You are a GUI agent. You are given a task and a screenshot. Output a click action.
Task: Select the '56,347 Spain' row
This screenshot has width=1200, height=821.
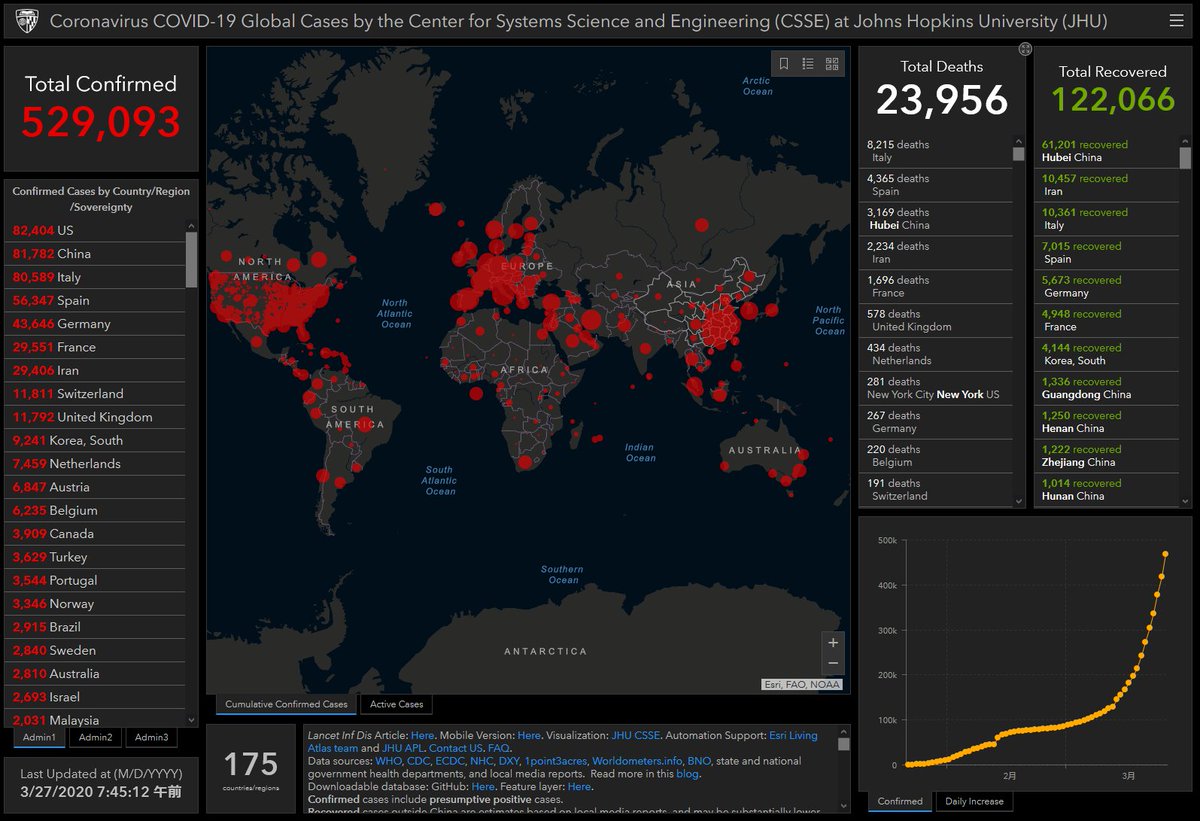pyautogui.click(x=95, y=300)
